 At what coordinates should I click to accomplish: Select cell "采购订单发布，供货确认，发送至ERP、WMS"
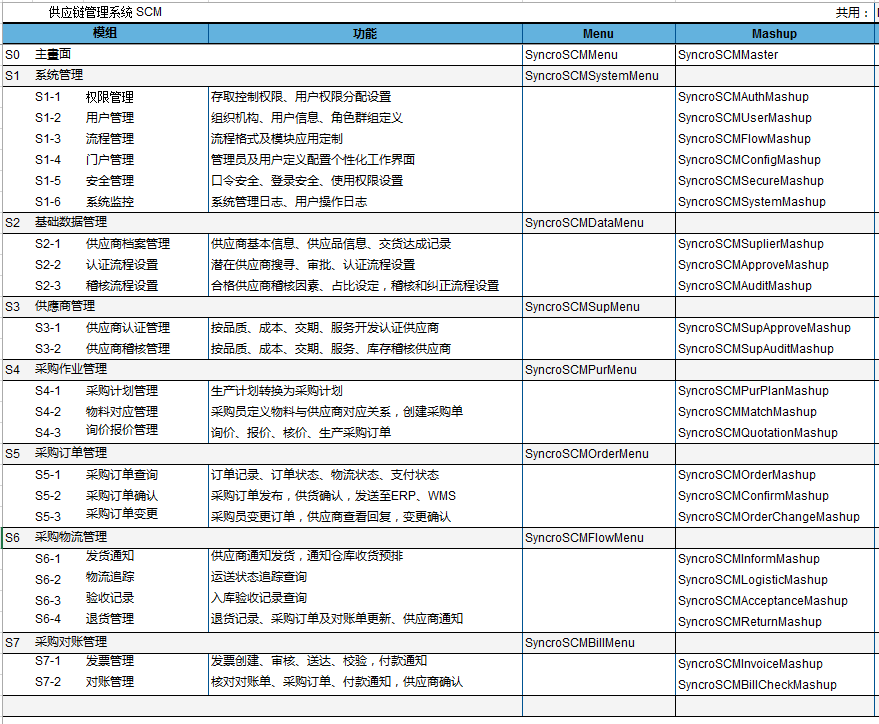(x=333, y=496)
